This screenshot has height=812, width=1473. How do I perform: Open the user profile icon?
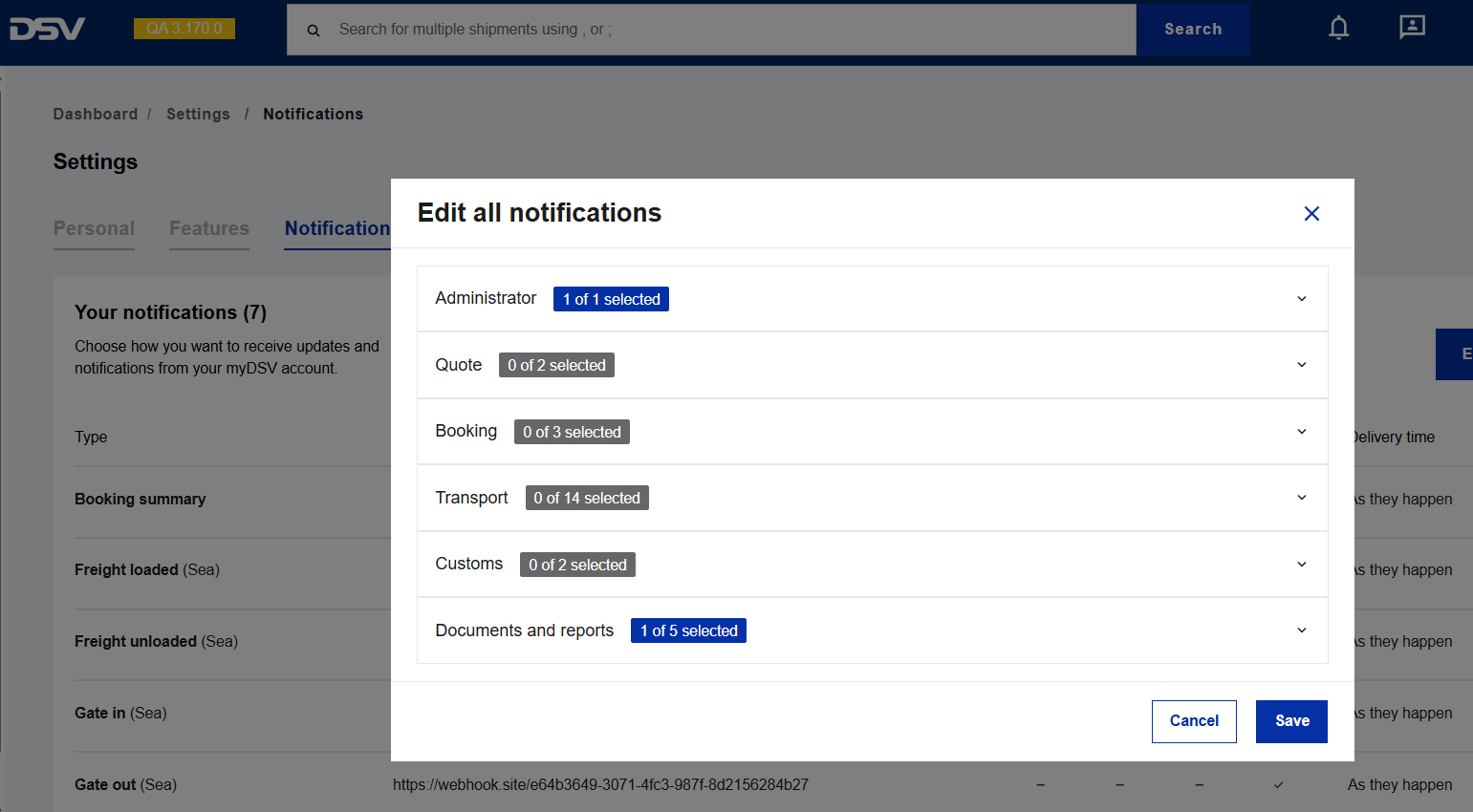point(1412,28)
